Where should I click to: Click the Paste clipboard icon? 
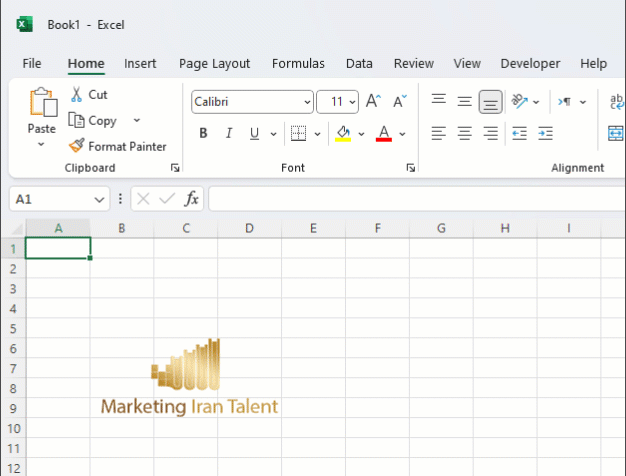43,102
